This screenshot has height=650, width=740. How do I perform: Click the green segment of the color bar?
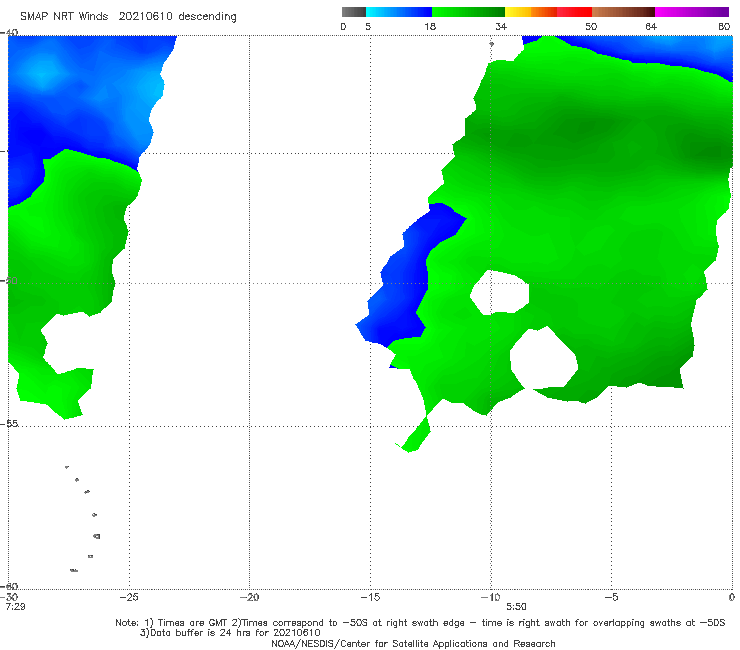point(468,12)
